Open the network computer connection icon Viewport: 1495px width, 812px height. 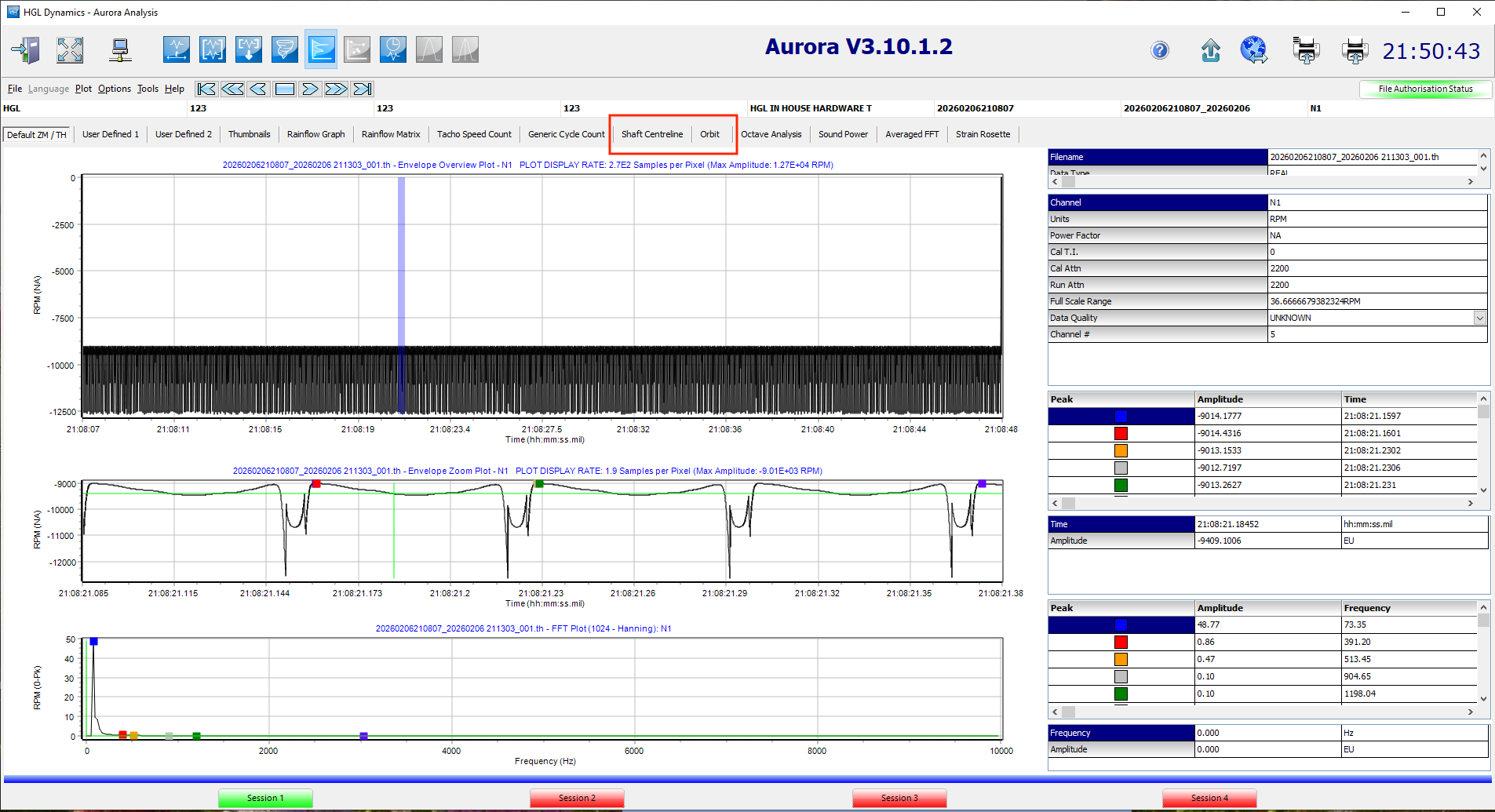point(120,50)
